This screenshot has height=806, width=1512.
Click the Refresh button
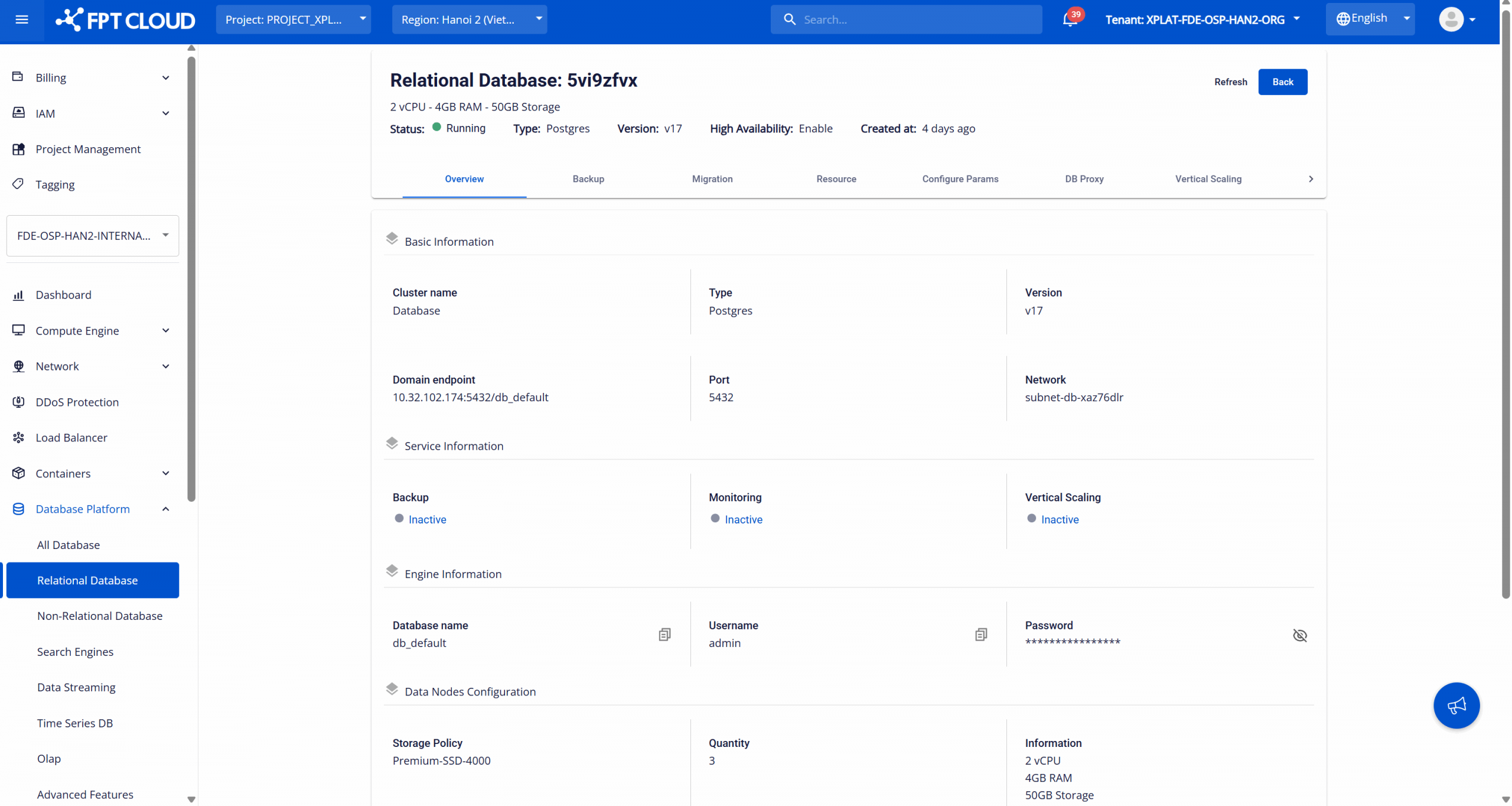click(x=1230, y=82)
